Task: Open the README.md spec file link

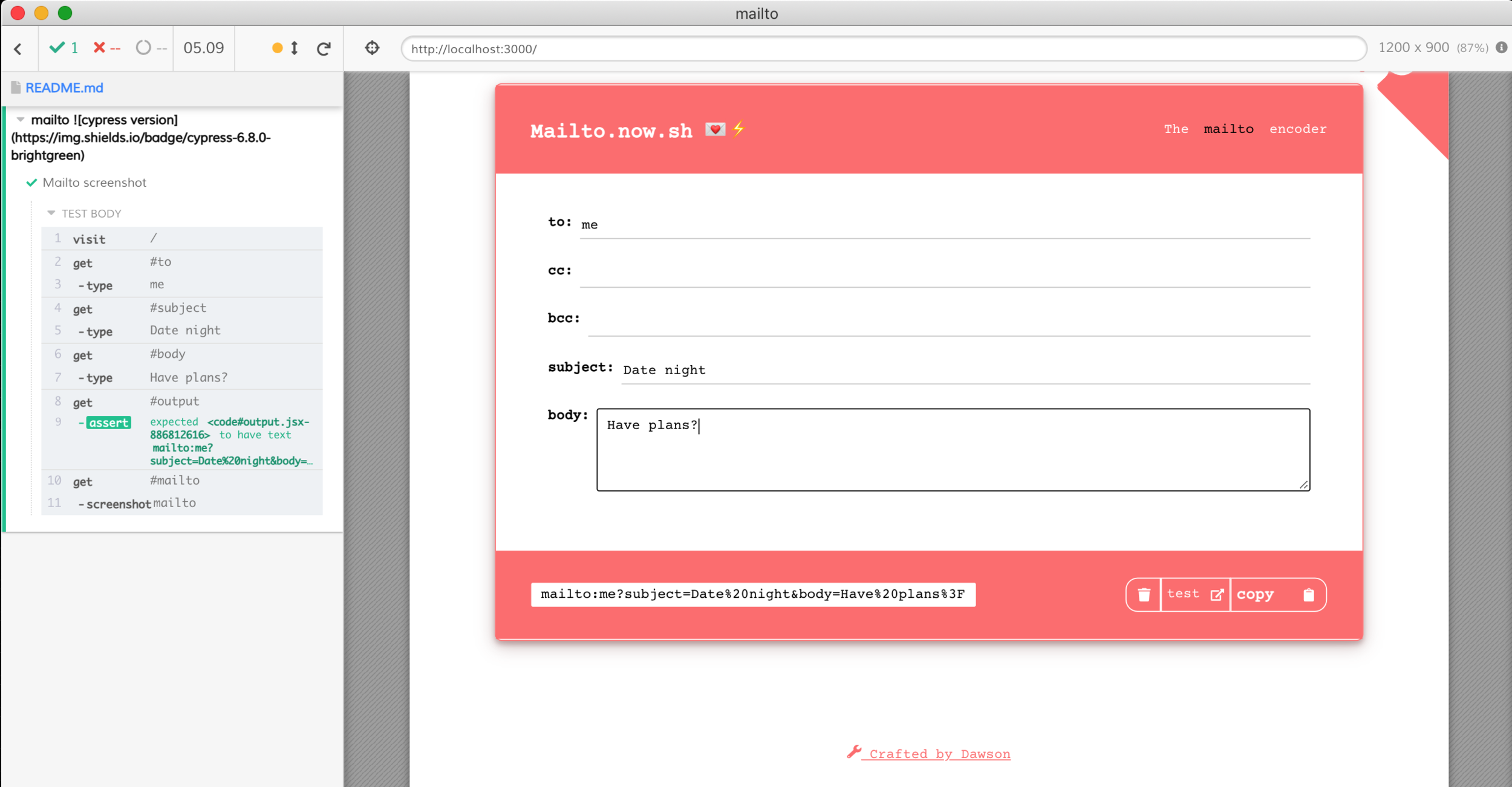Action: pos(64,88)
